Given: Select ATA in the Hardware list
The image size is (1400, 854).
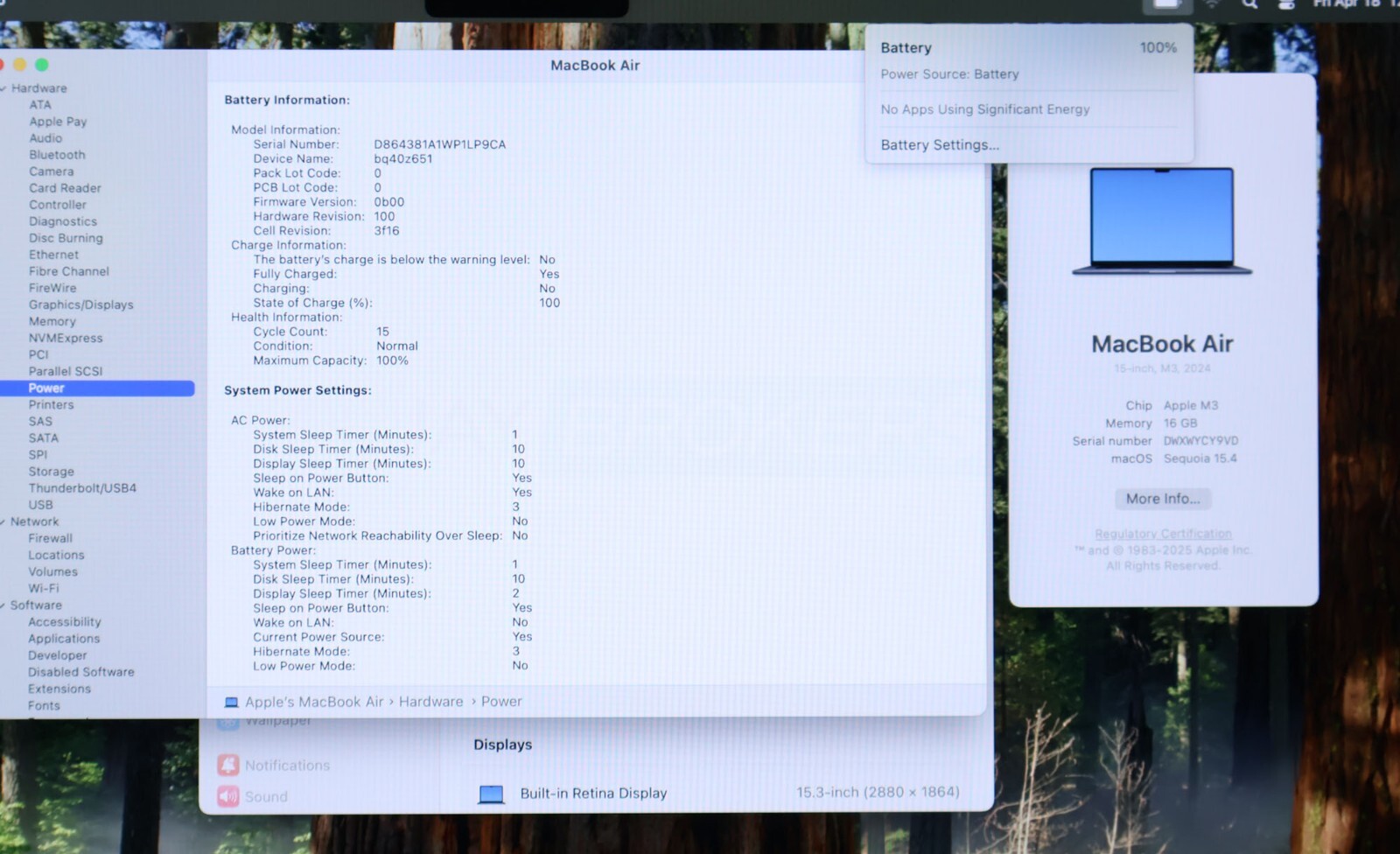Looking at the screenshot, I should pyautogui.click(x=40, y=105).
